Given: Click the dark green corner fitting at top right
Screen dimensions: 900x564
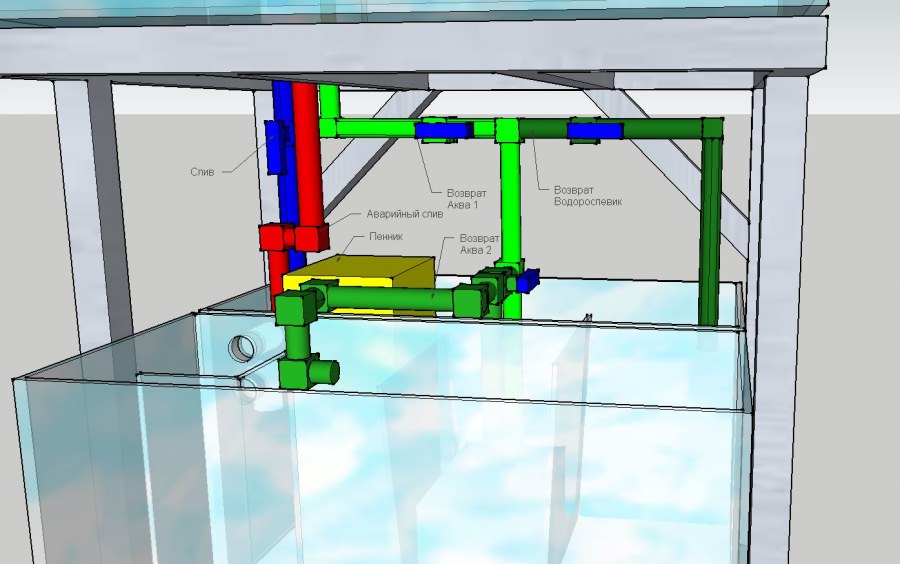Looking at the screenshot, I should pos(711,129).
